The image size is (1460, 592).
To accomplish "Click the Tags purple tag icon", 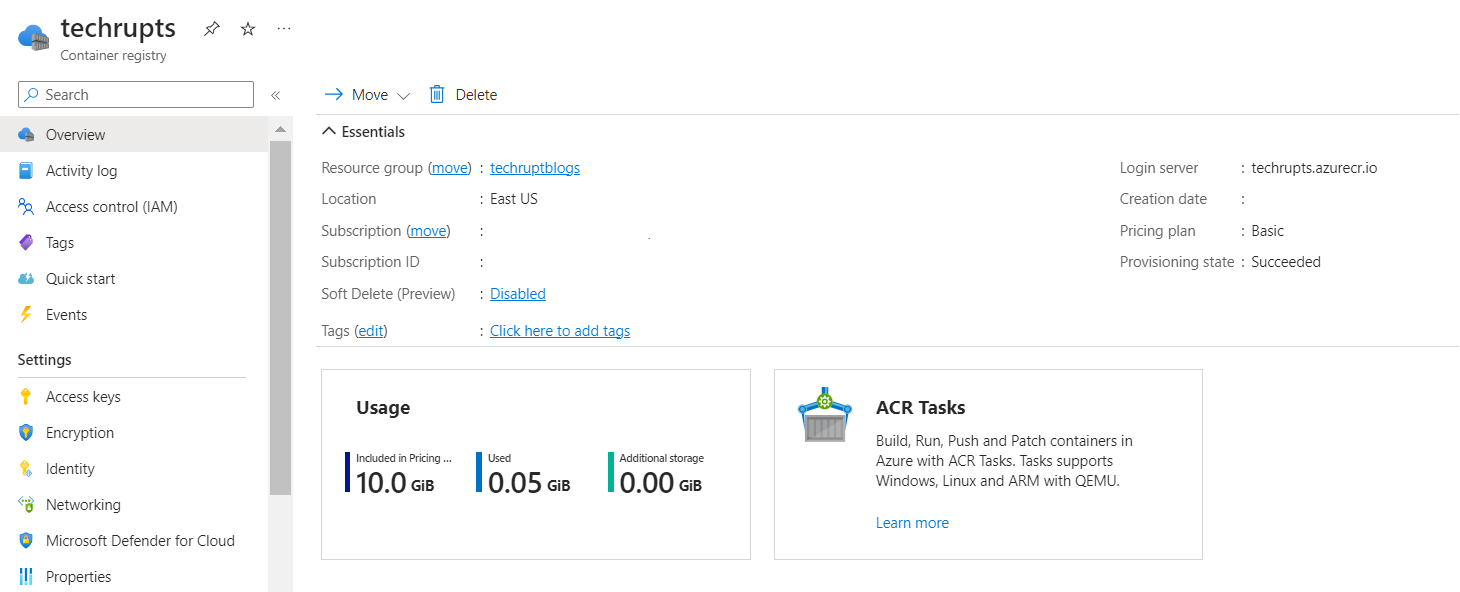I will pos(26,243).
